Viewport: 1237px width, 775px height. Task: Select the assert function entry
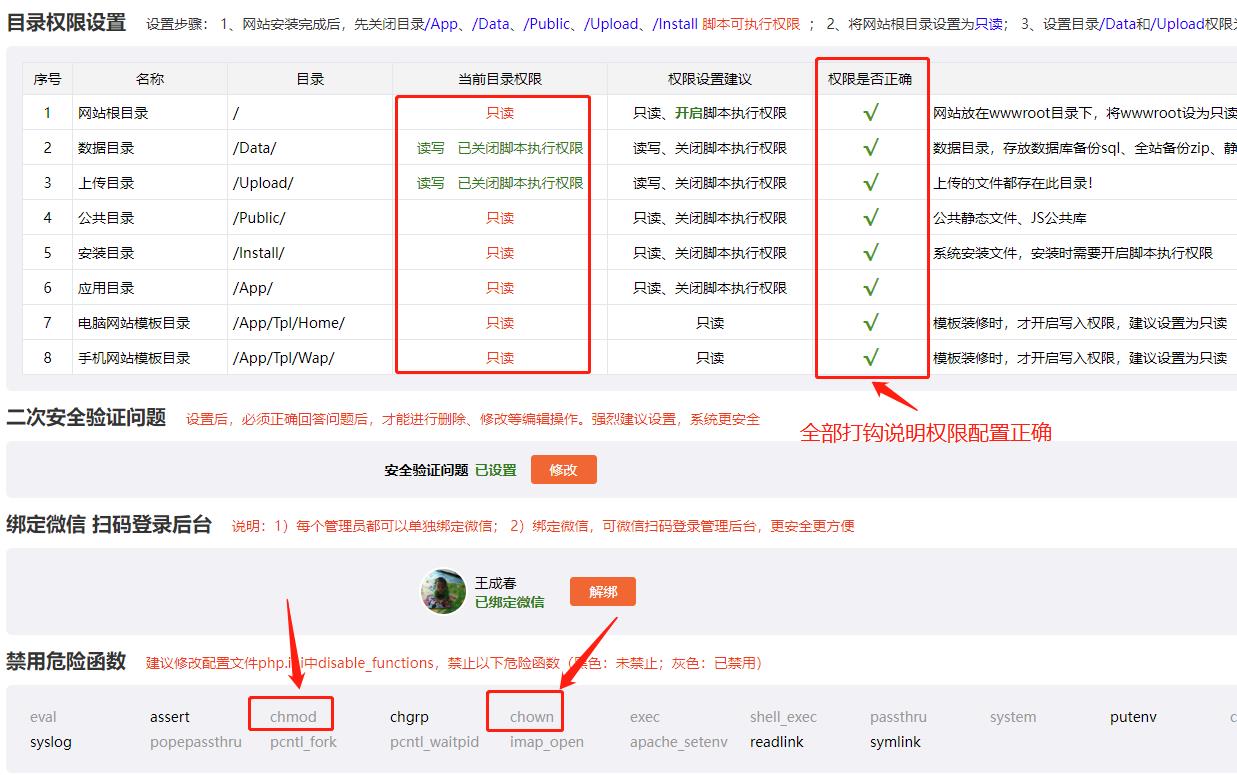point(170,717)
